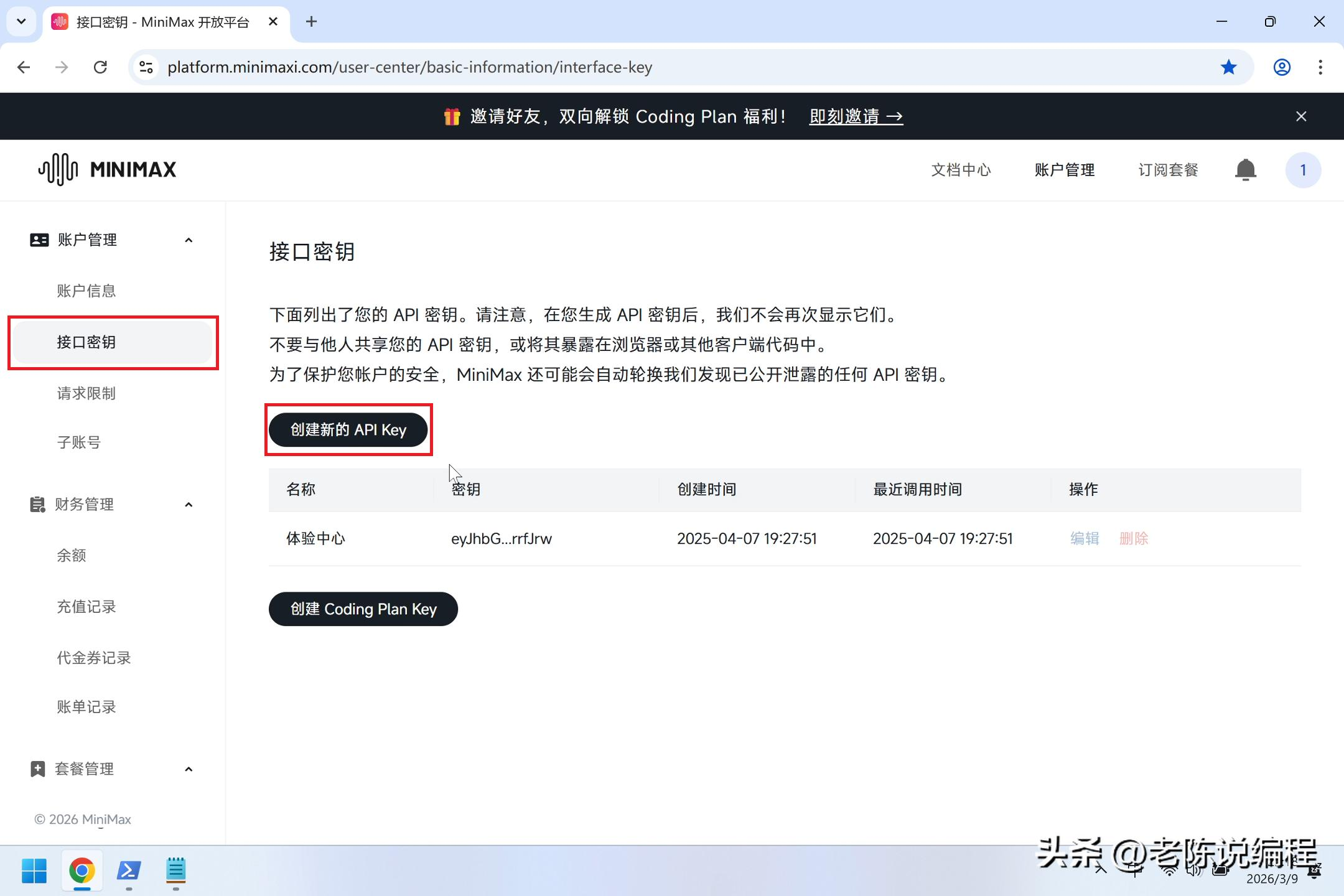Close the Coding Plan invite banner
Screen dimensions: 1344x896
(x=1301, y=116)
